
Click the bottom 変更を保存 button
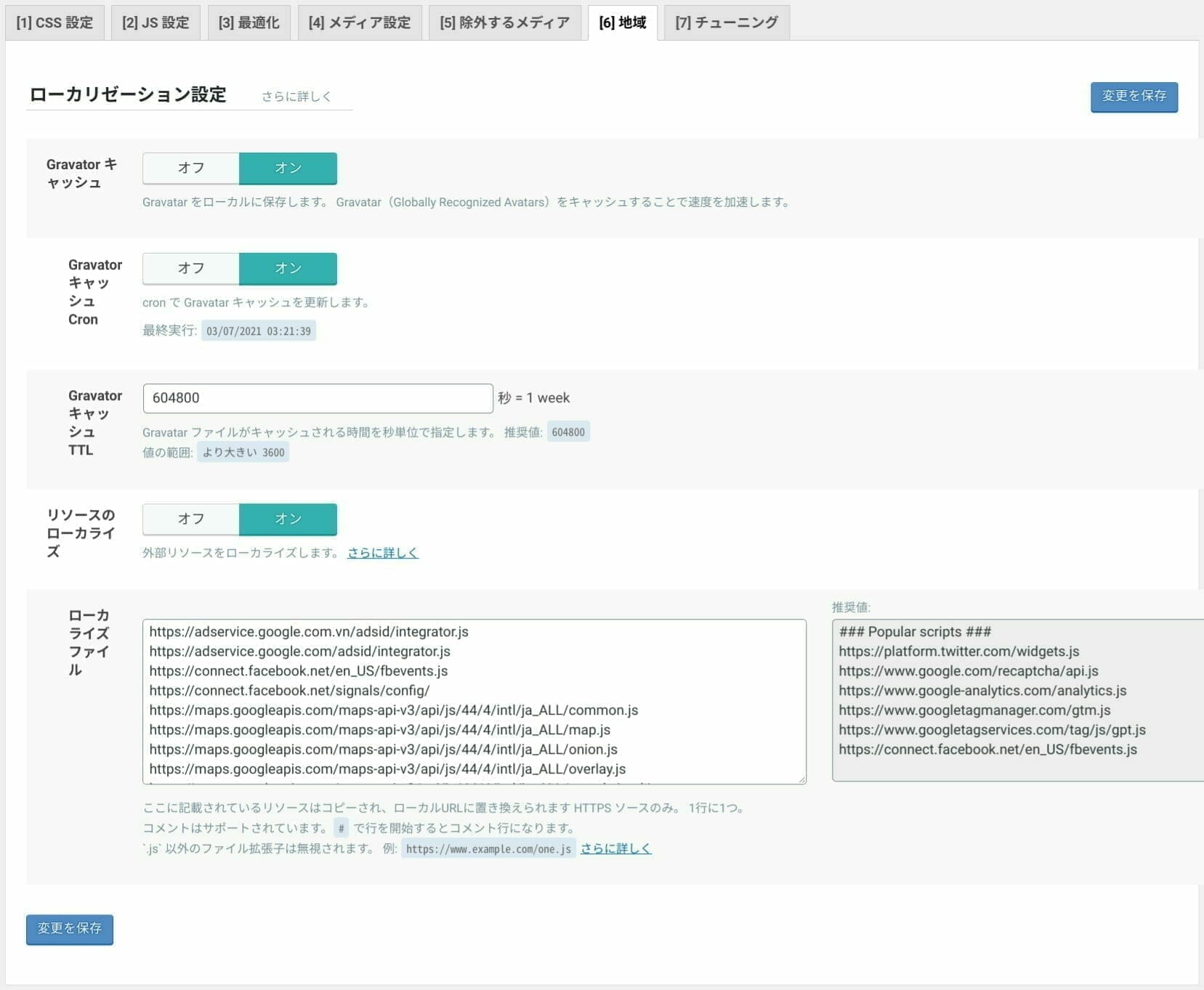coord(70,929)
